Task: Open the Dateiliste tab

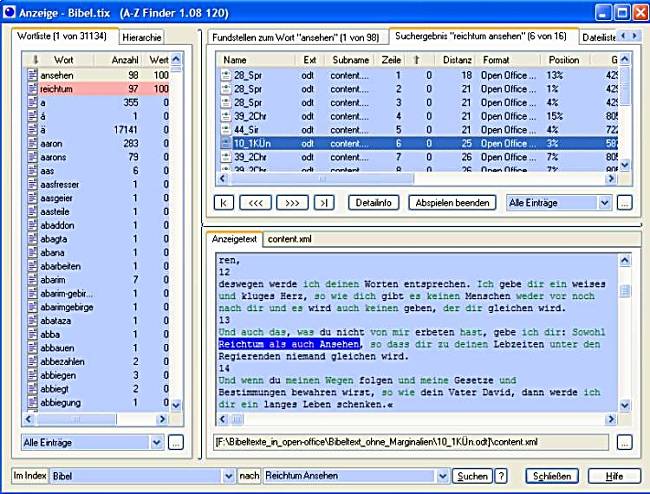Action: (x=599, y=37)
